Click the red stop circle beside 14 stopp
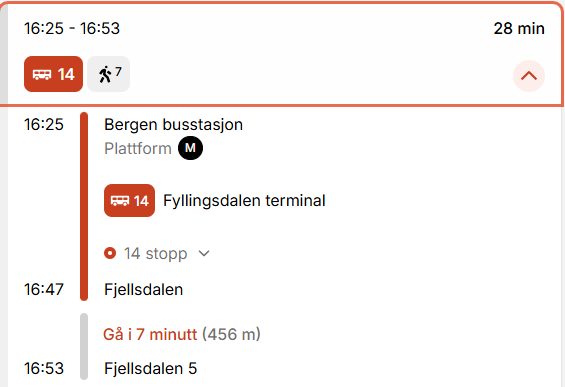 click(110, 253)
